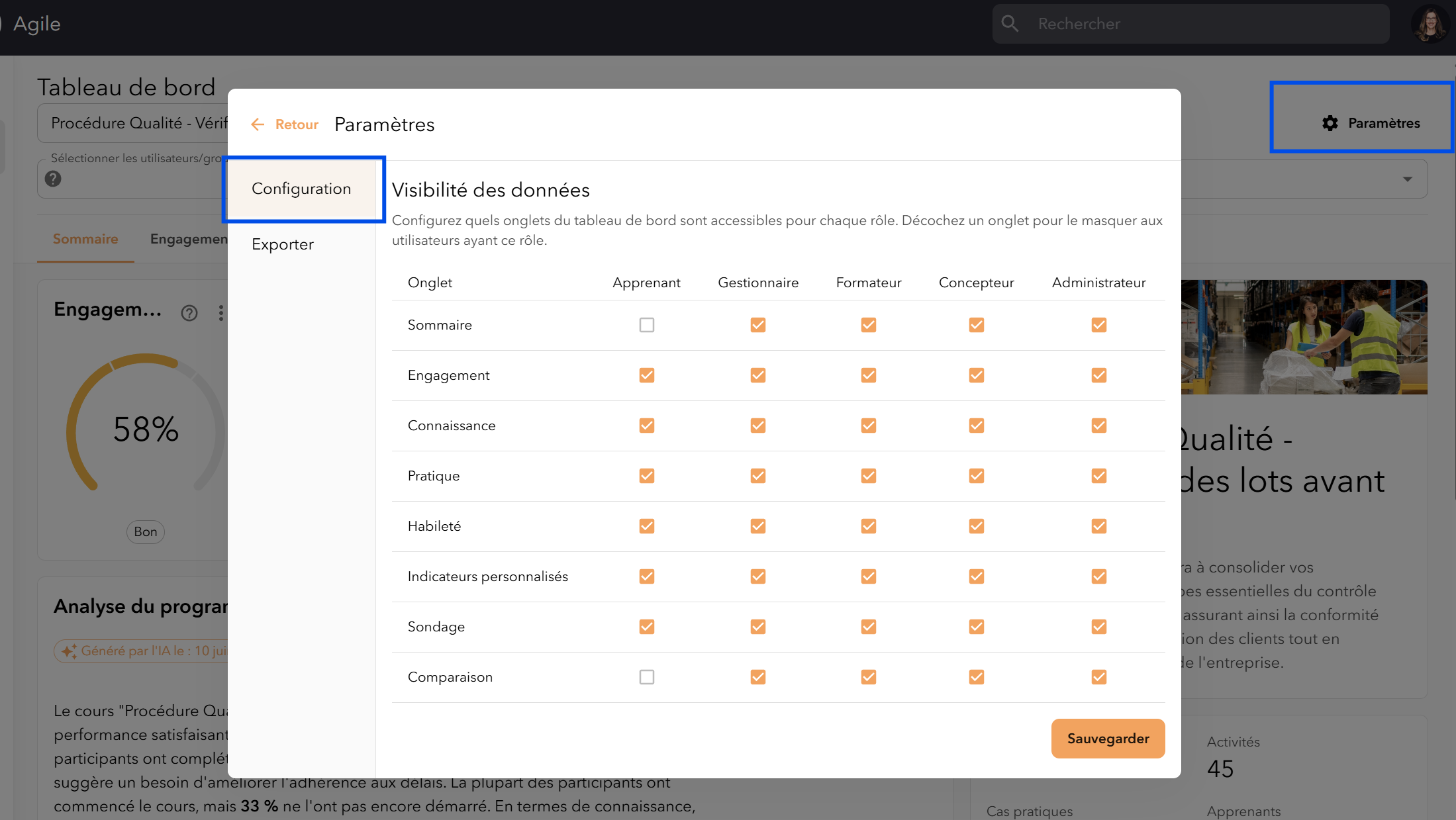Image resolution: width=1456 pixels, height=820 pixels.
Task: Uncheck Pratique for Concepteur
Action: click(x=977, y=476)
